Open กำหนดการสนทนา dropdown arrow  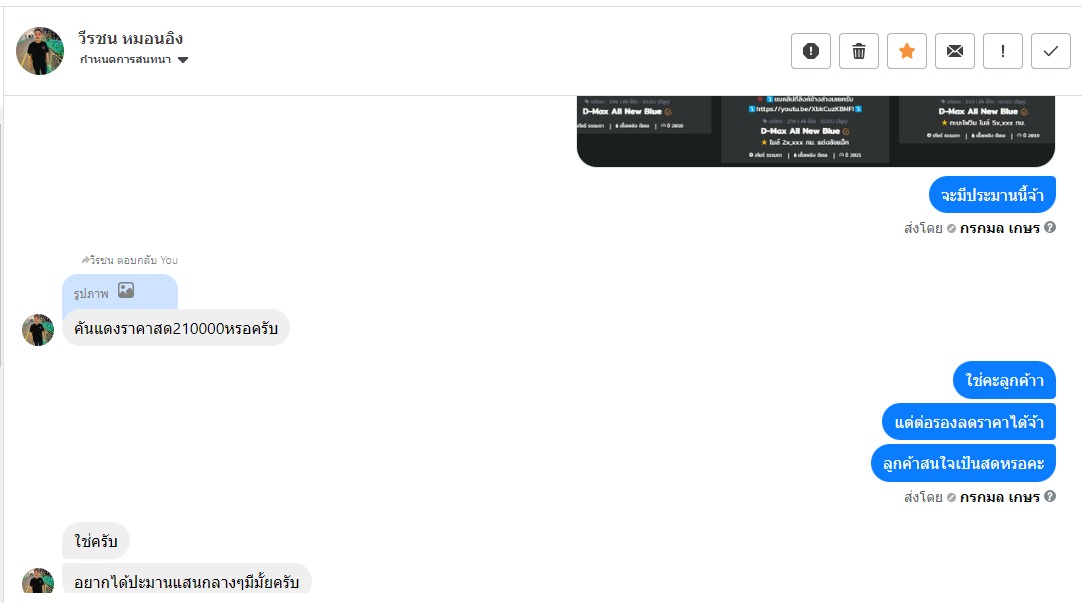tap(183, 60)
